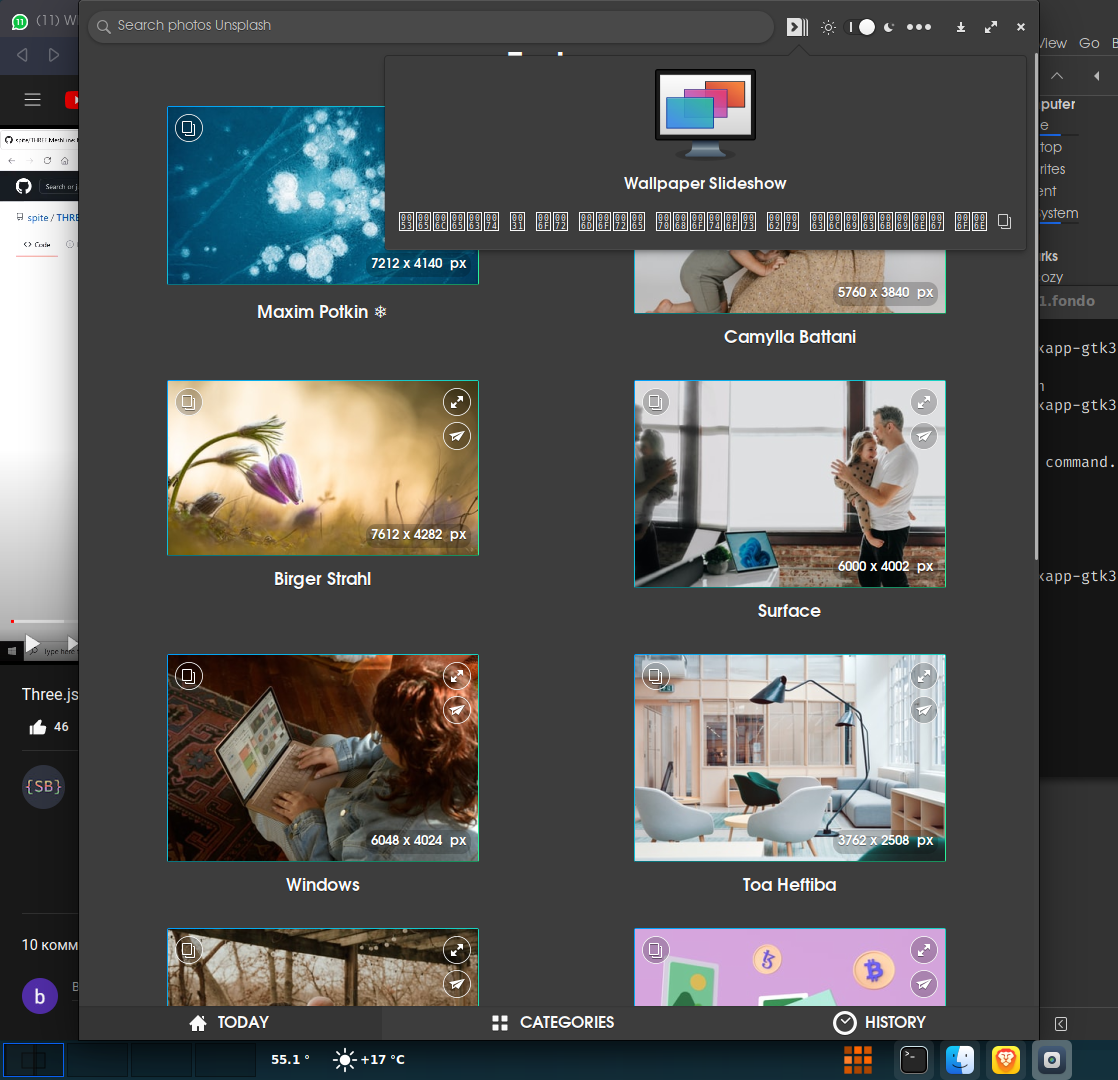Expand the Surface photo with its fullscreen icon

(x=923, y=402)
